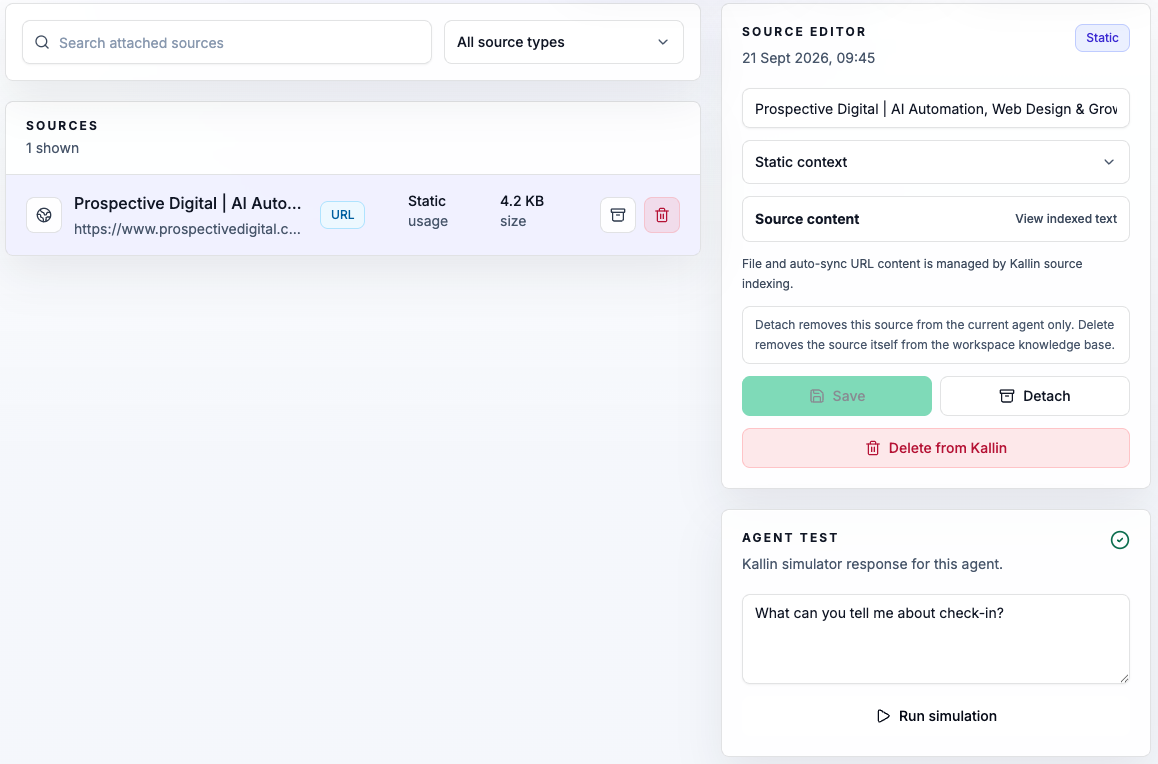Click the URL badge in source row

pos(342,215)
